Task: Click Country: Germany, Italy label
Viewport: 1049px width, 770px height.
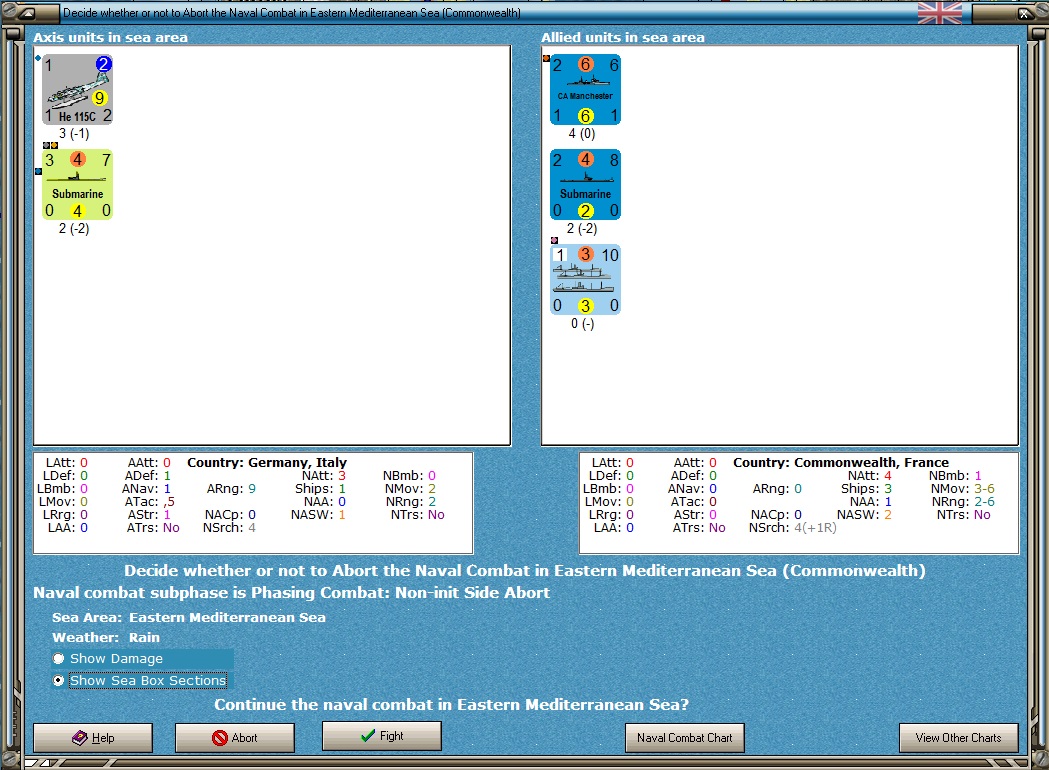Action: [267, 462]
